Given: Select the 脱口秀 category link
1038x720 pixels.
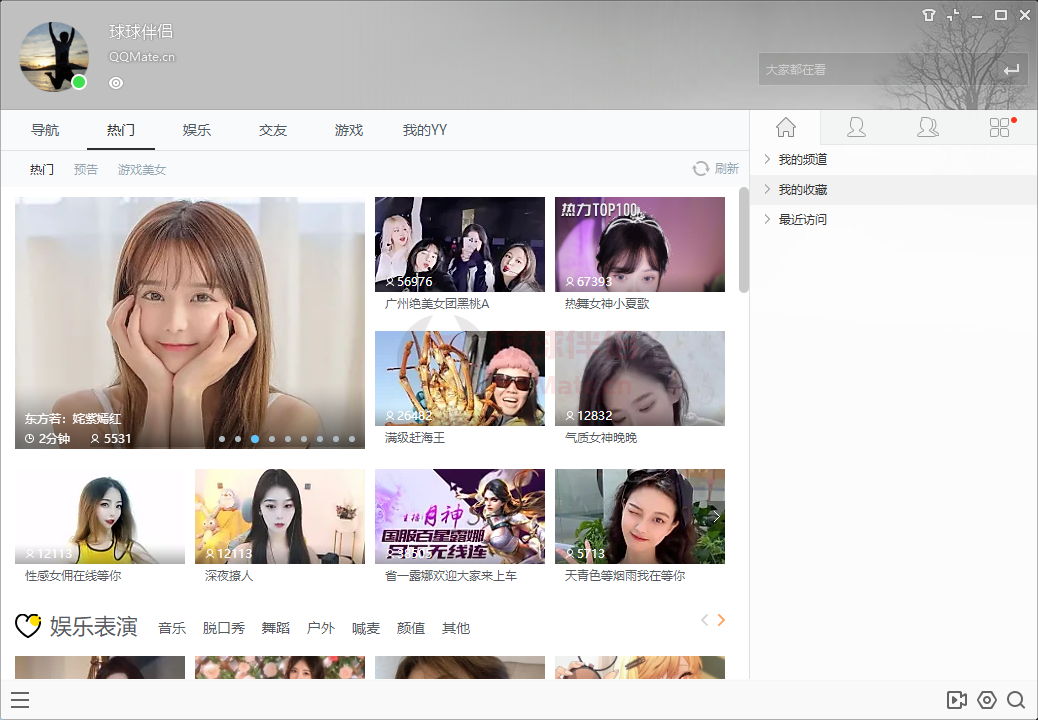Looking at the screenshot, I should [x=224, y=628].
